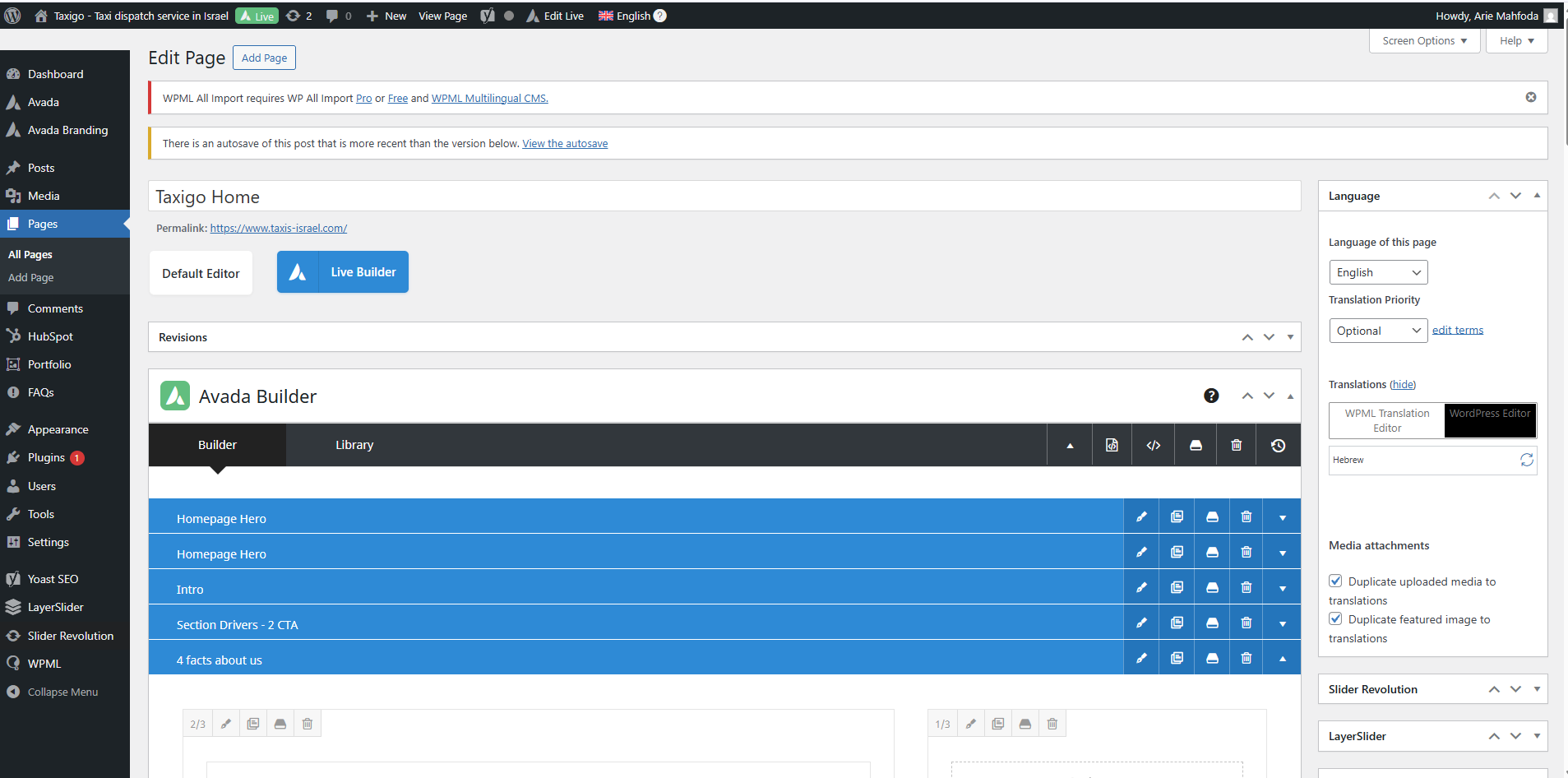The width and height of the screenshot is (1568, 778).
Task: Switch to the Builder tab
Action: click(x=217, y=445)
